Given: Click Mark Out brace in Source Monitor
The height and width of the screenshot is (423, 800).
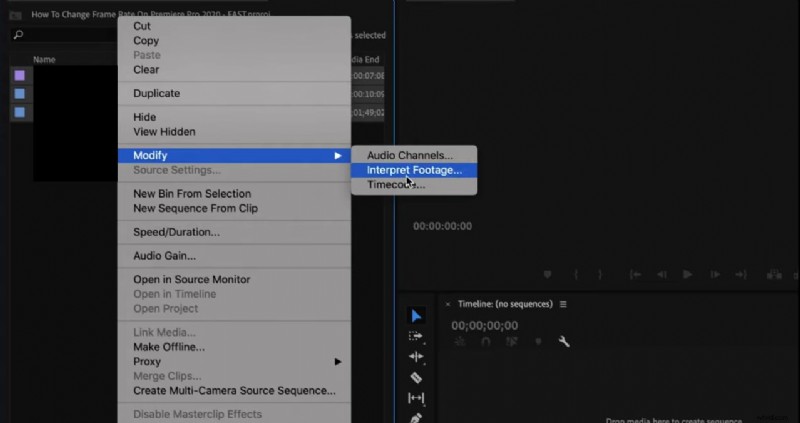Looking at the screenshot, I should 600,275.
